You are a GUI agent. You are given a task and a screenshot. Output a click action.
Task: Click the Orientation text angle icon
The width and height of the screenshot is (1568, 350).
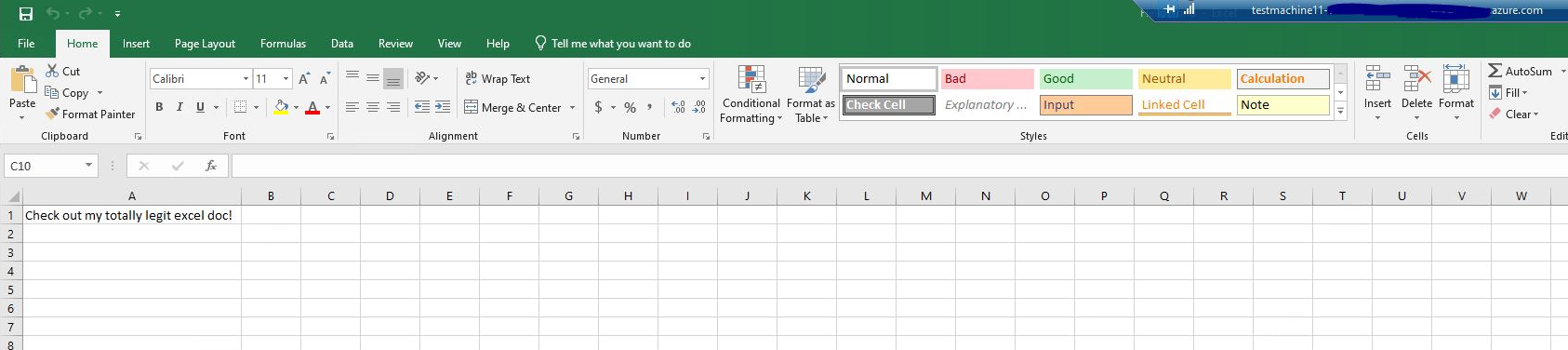tap(422, 78)
